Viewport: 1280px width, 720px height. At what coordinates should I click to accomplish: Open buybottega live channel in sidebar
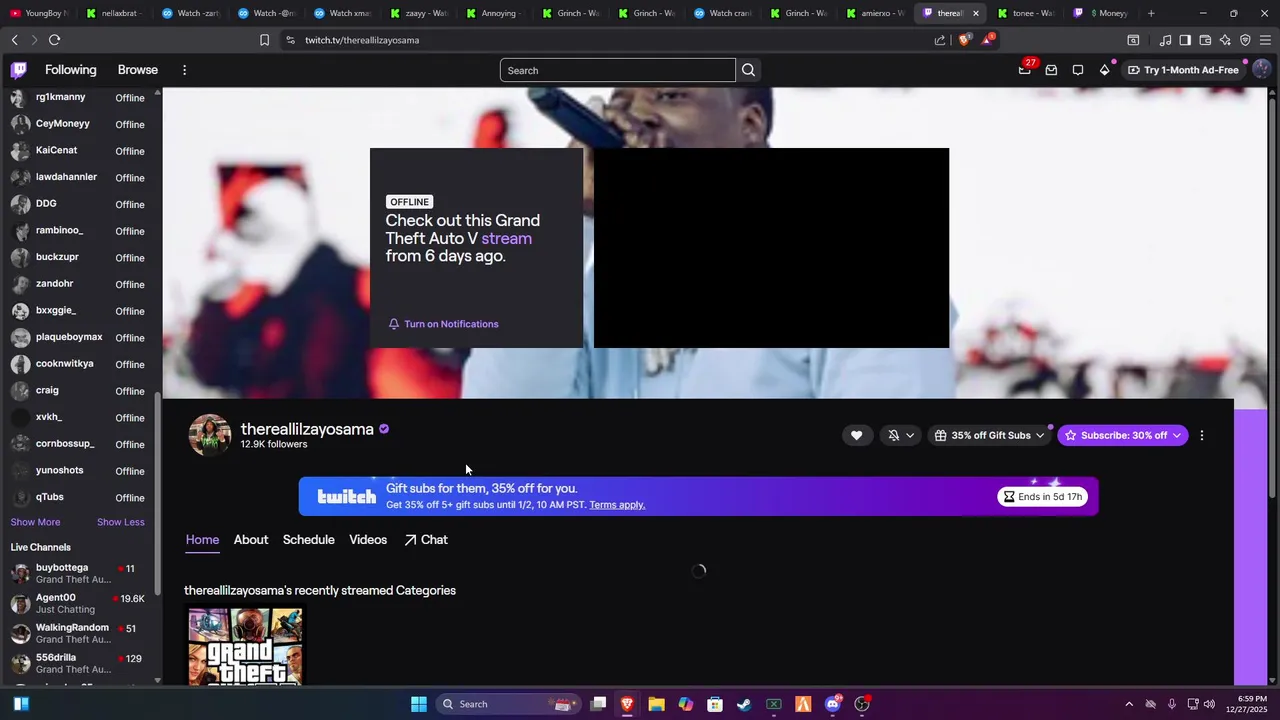point(80,573)
